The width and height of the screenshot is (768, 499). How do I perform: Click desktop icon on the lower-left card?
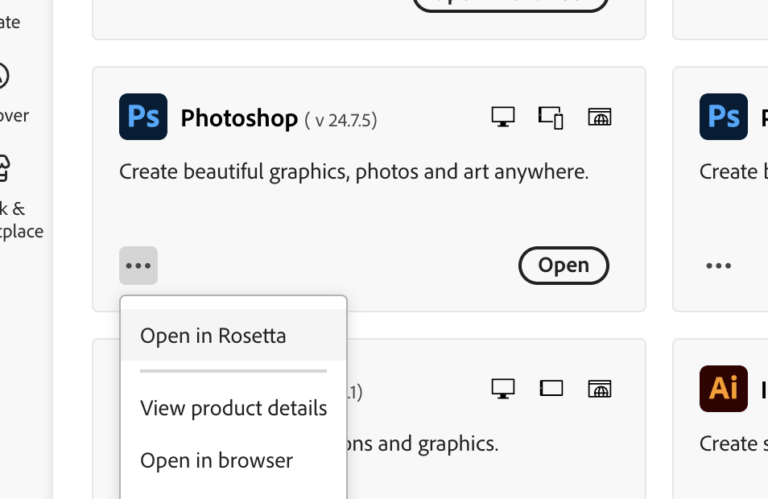coord(503,389)
